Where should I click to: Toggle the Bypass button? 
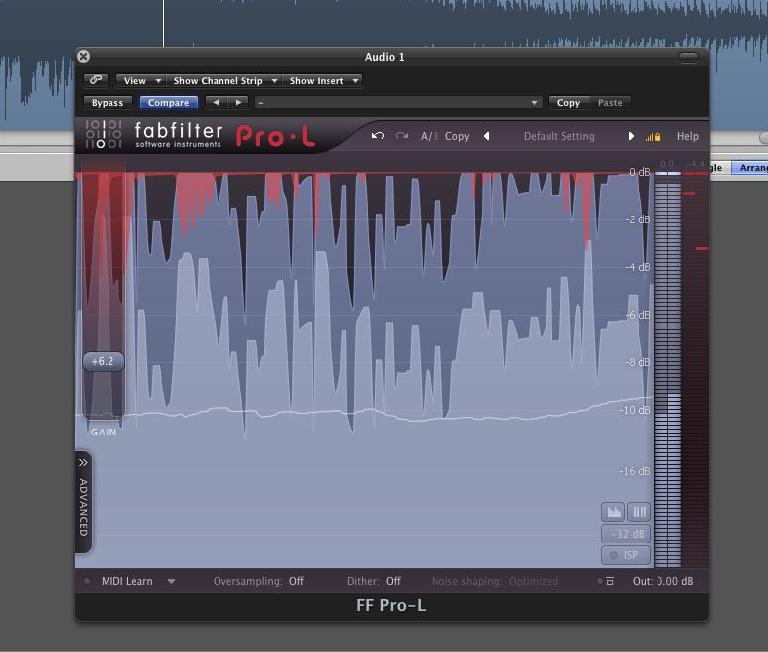pos(107,102)
